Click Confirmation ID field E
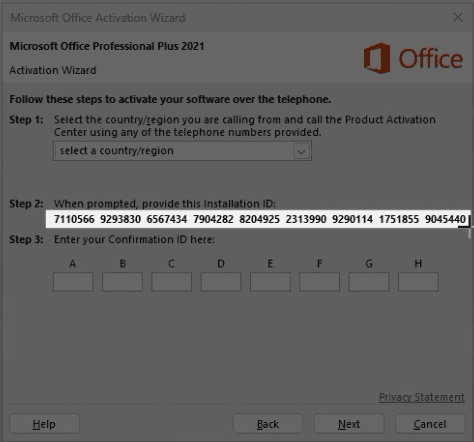 point(270,282)
